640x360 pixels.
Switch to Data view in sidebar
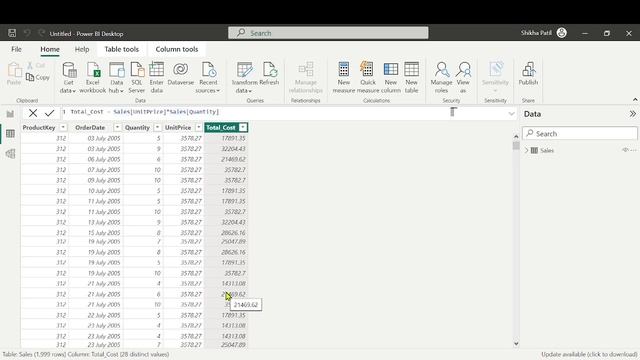pyautogui.click(x=10, y=133)
